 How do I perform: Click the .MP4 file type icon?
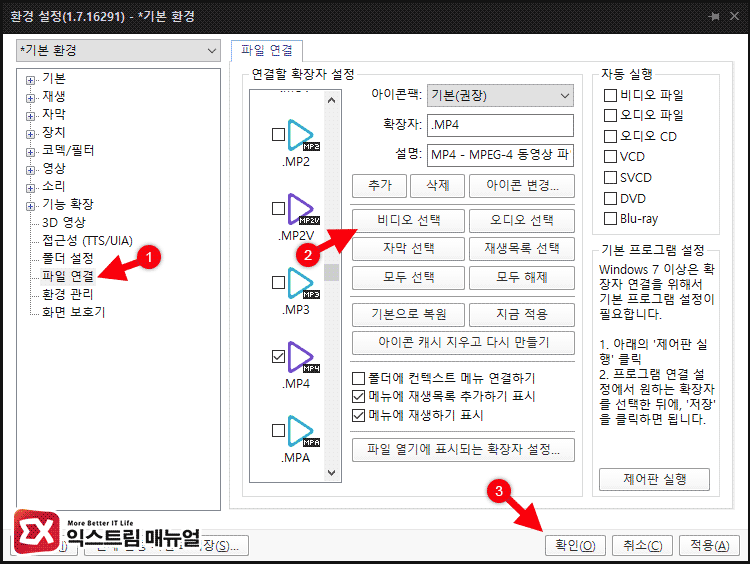[303, 357]
